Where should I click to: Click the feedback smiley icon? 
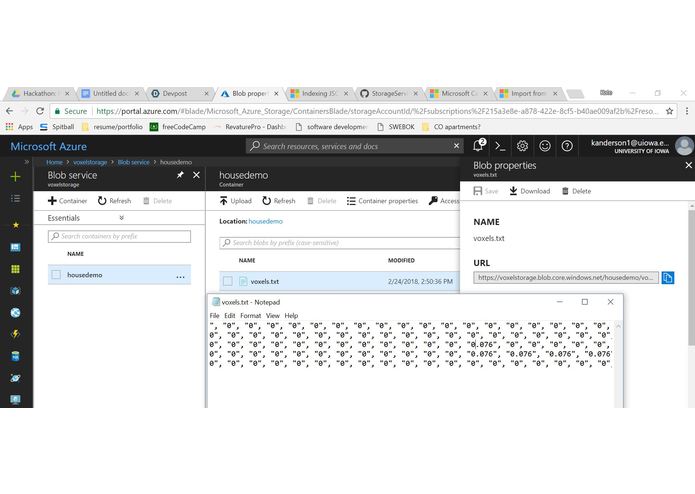pyautogui.click(x=545, y=146)
